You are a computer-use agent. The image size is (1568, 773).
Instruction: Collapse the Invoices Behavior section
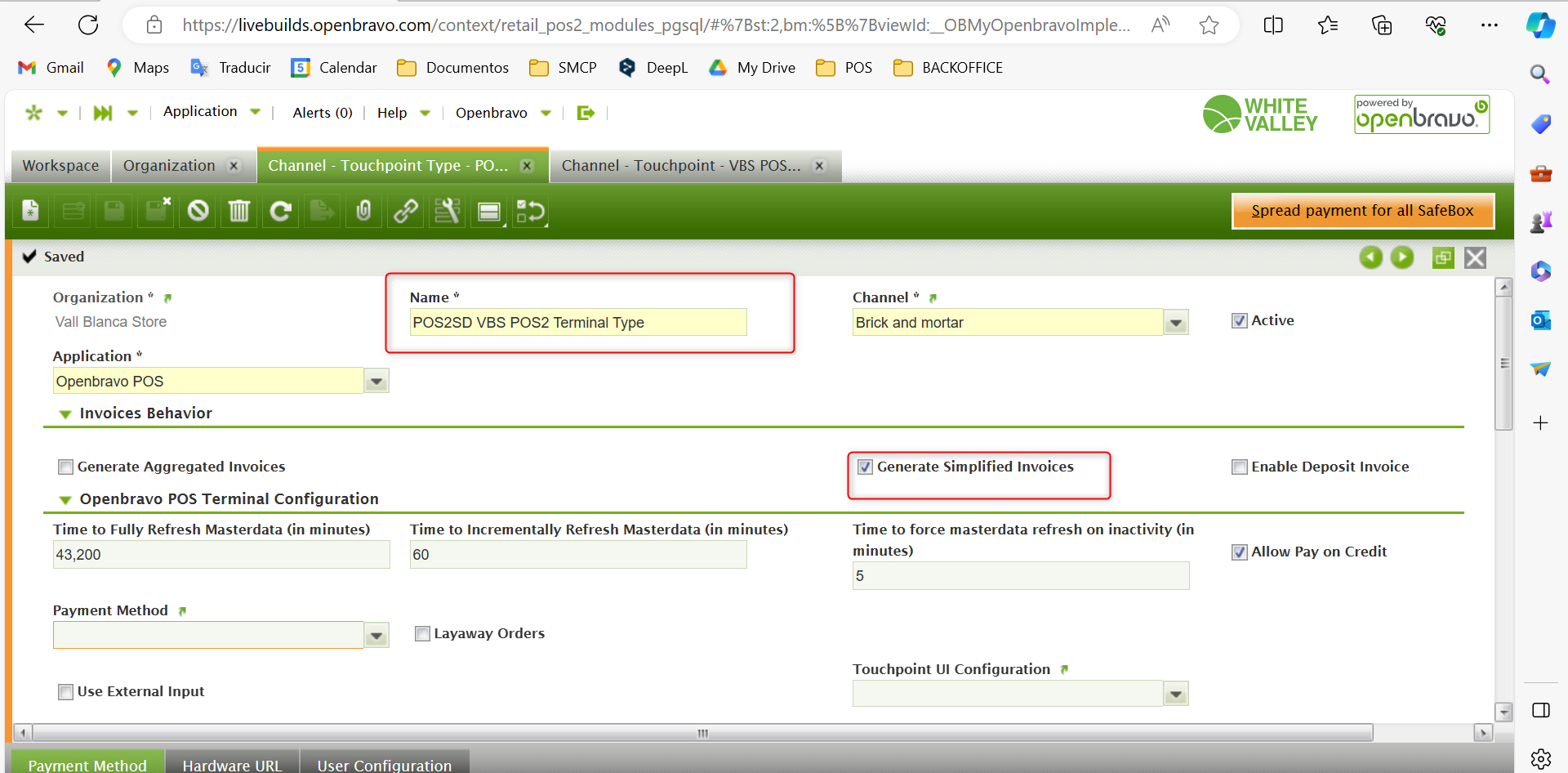coord(65,414)
